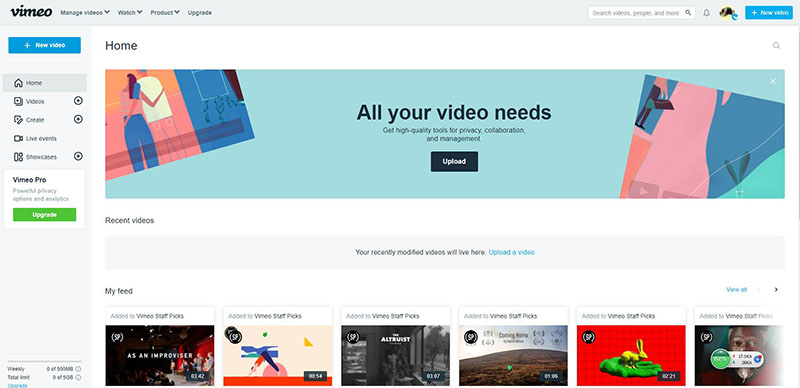The height and width of the screenshot is (388, 800).
Task: Expand the Watch dropdown menu
Action: pyautogui.click(x=130, y=13)
